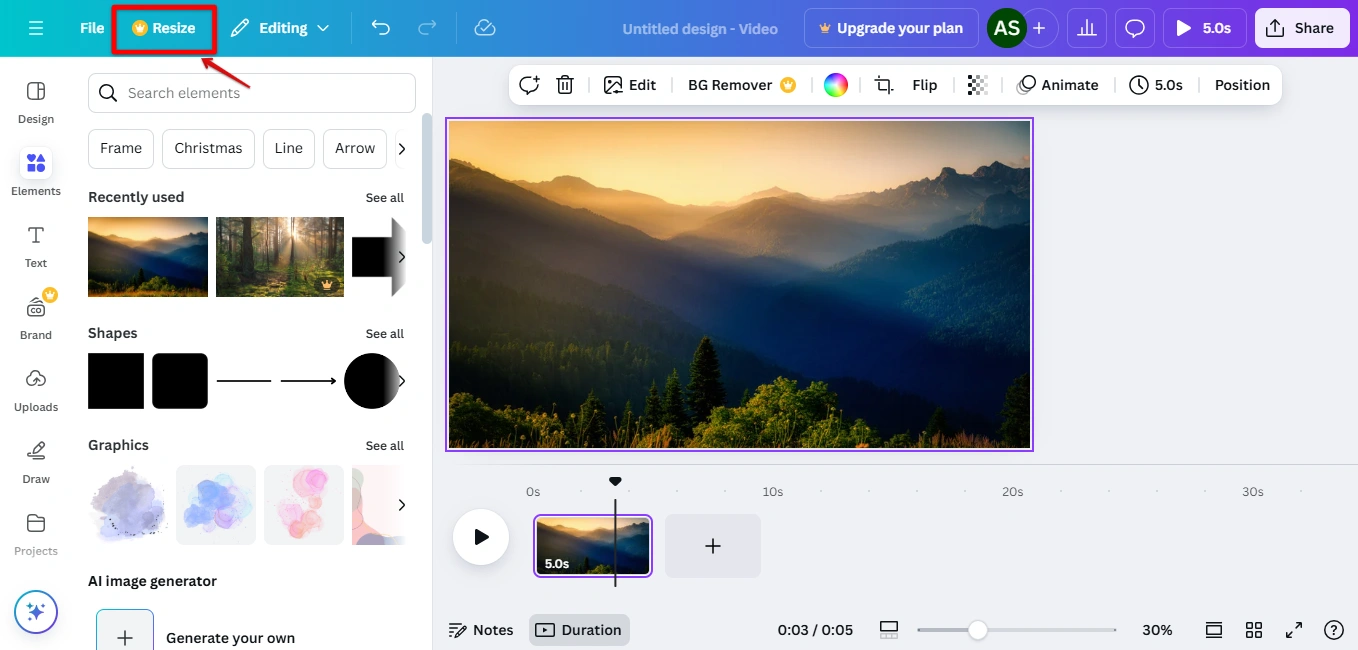Open BG Remover tool
Image resolution: width=1358 pixels, height=650 pixels.
point(741,85)
